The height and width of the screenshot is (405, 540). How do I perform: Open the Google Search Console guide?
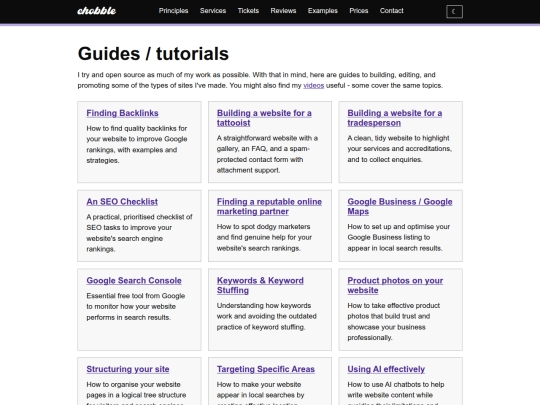(134, 280)
